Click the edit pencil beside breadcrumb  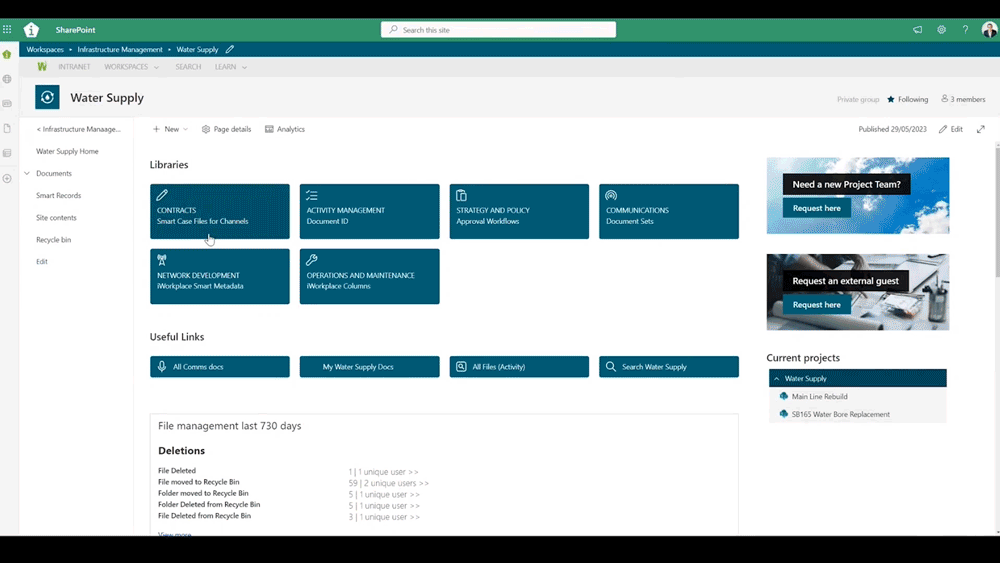tap(230, 49)
